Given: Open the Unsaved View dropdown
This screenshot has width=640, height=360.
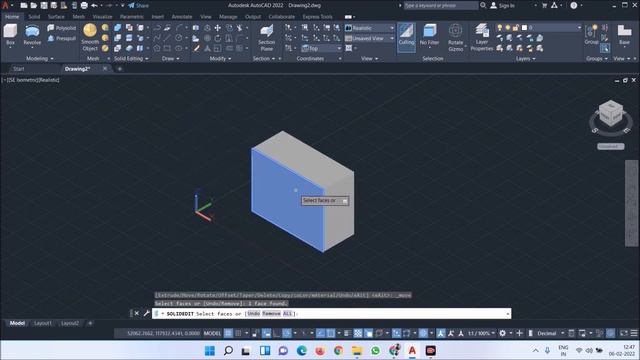Looking at the screenshot, I should pos(370,38).
